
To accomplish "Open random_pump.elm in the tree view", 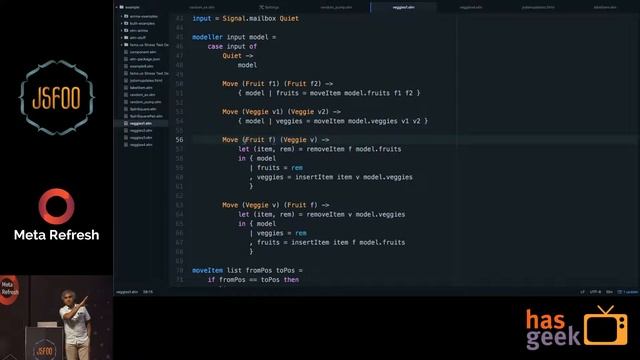I will point(145,102).
